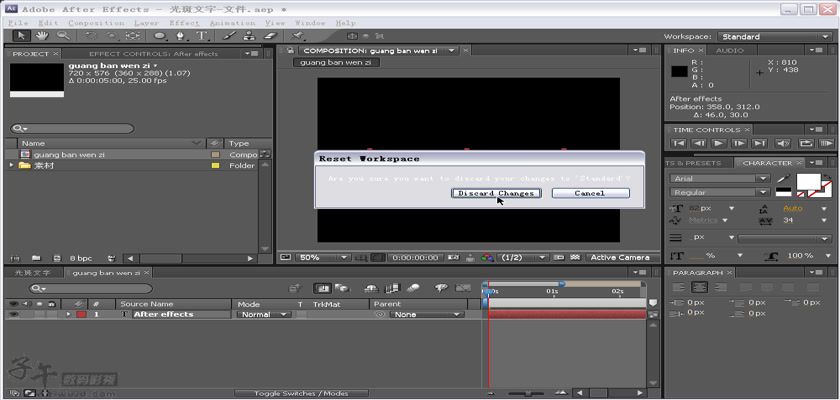
Task: Click the Project panel search field
Action: click(72, 129)
